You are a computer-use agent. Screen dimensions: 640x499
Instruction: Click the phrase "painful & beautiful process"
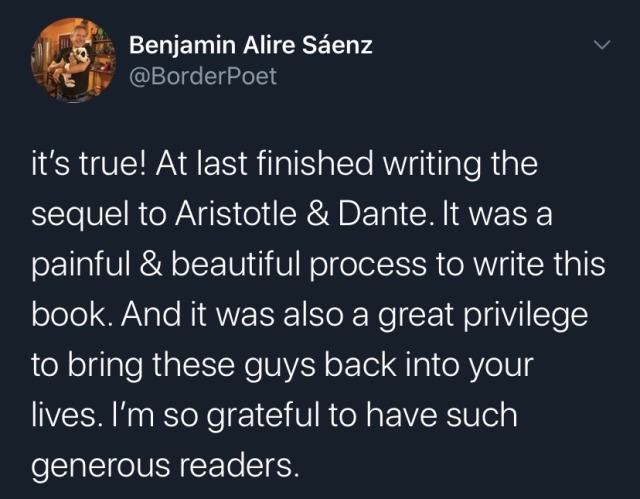click(x=229, y=266)
